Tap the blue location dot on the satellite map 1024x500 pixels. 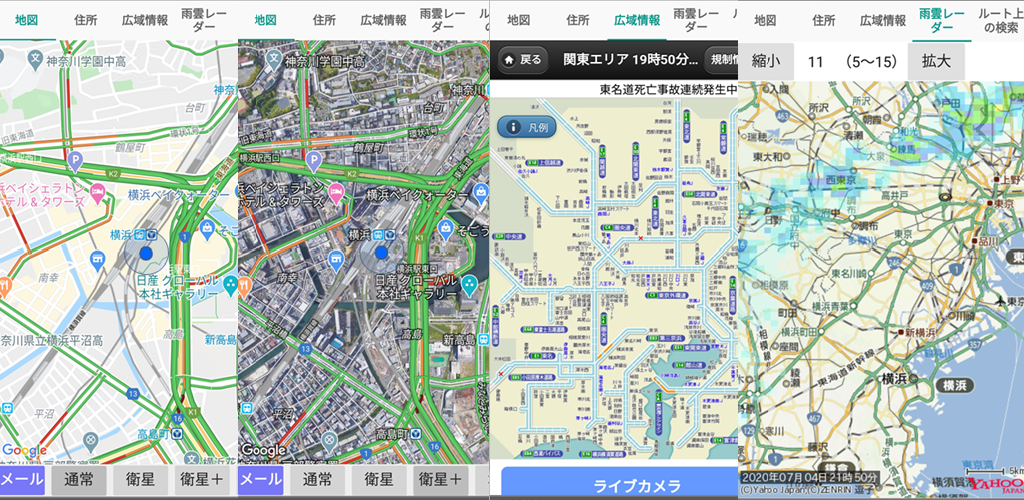(x=381, y=253)
